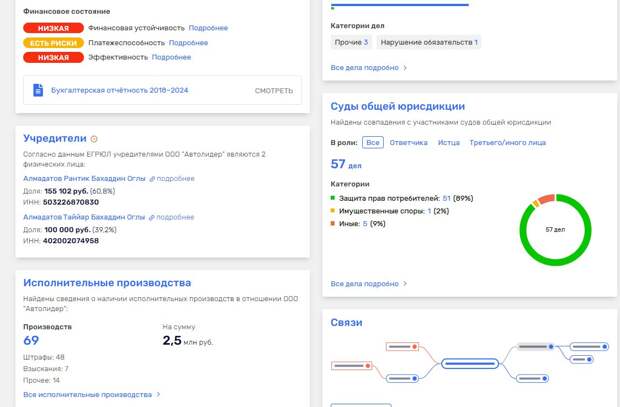
Task: Open Подробнее for Платежеспособность
Action: pyautogui.click(x=188, y=43)
